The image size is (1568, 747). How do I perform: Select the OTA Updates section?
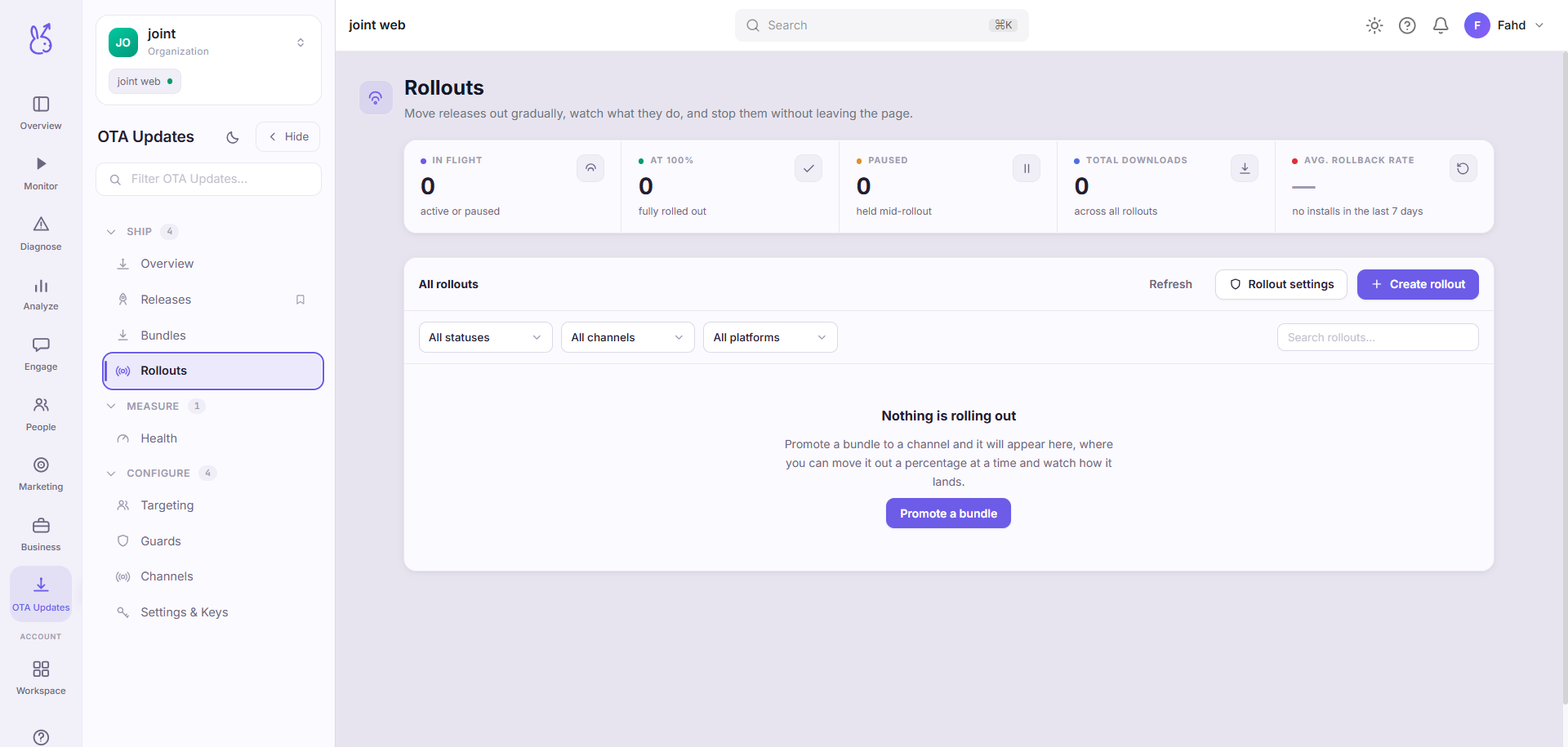click(41, 594)
